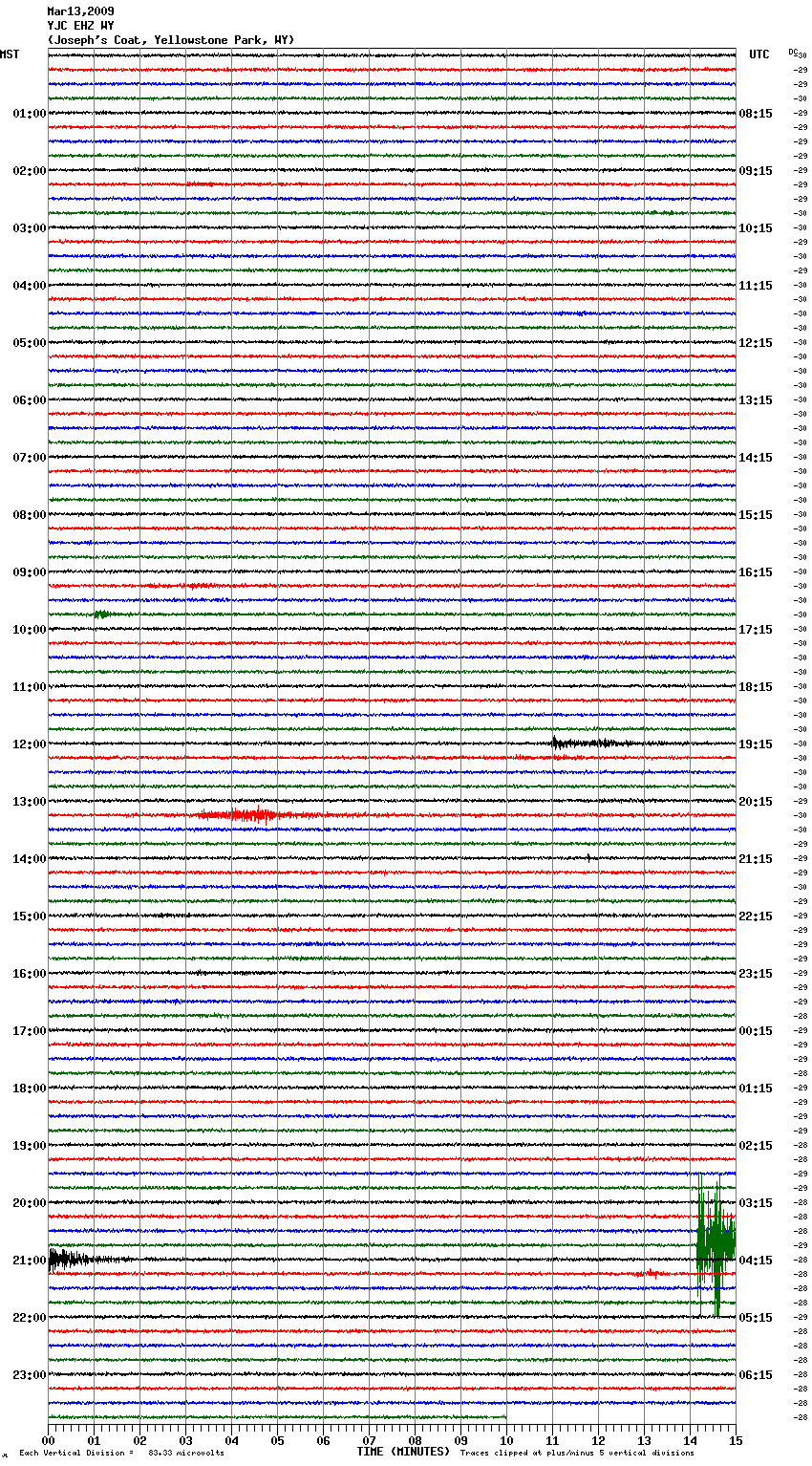Click minute tick 03 on bottom axis

[x=185, y=1440]
